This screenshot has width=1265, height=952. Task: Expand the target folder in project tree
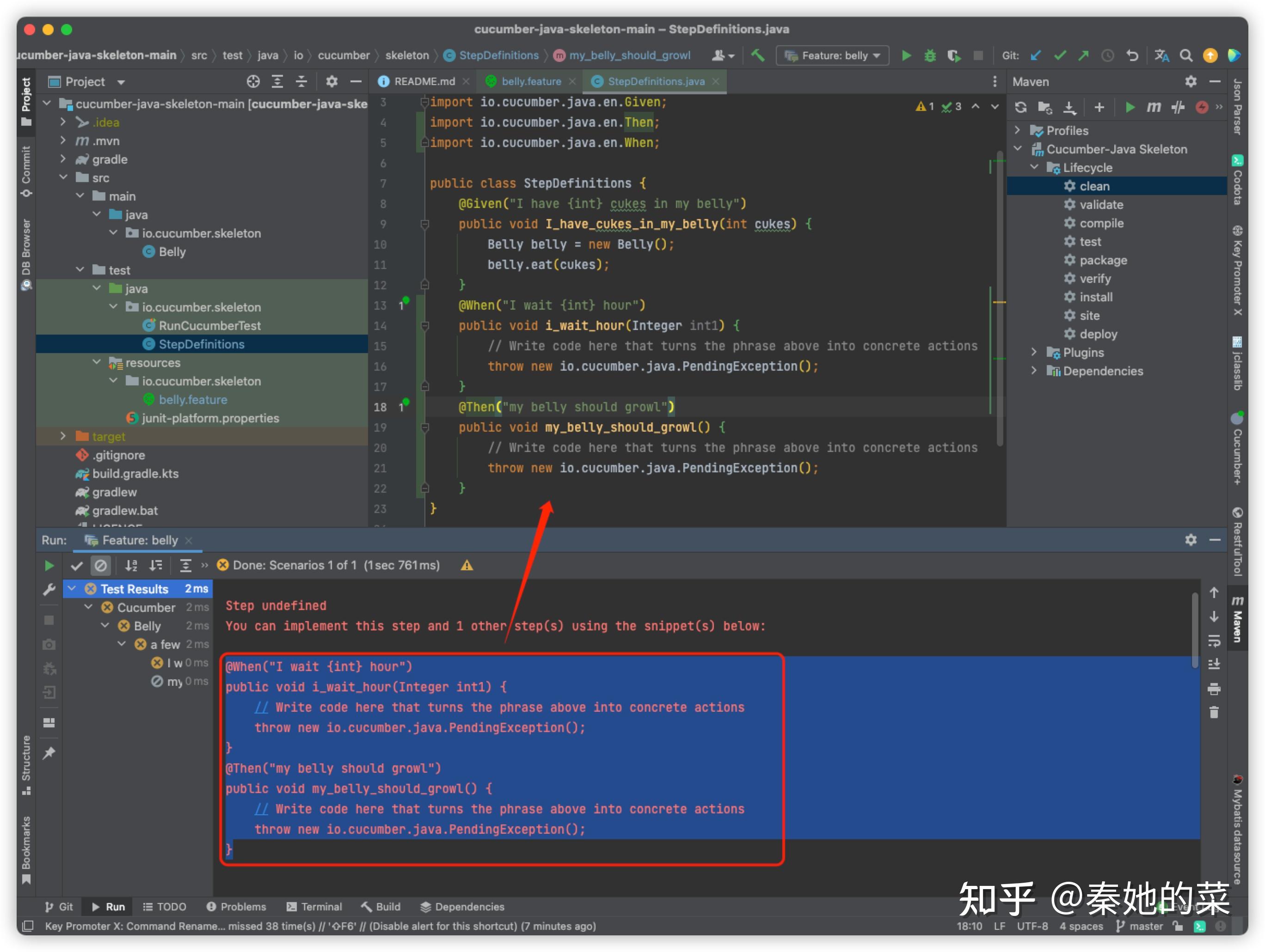(x=63, y=436)
